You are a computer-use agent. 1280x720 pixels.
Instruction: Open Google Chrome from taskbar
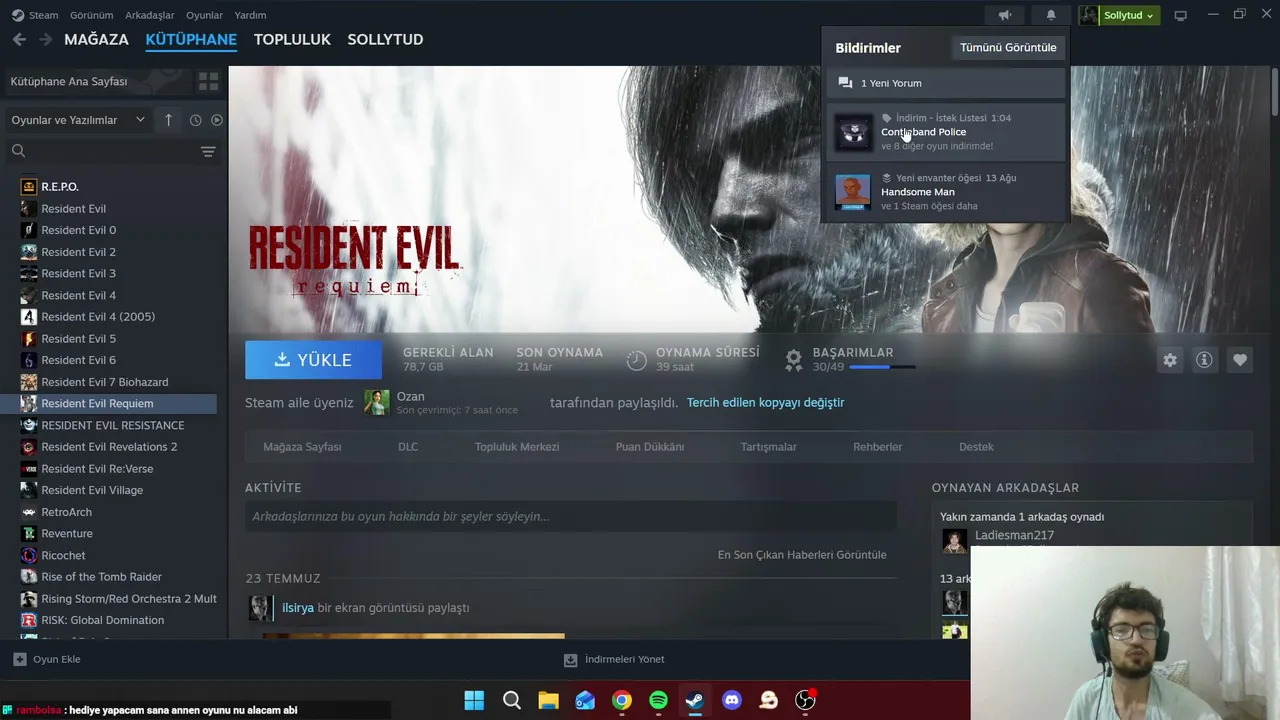pyautogui.click(x=622, y=700)
